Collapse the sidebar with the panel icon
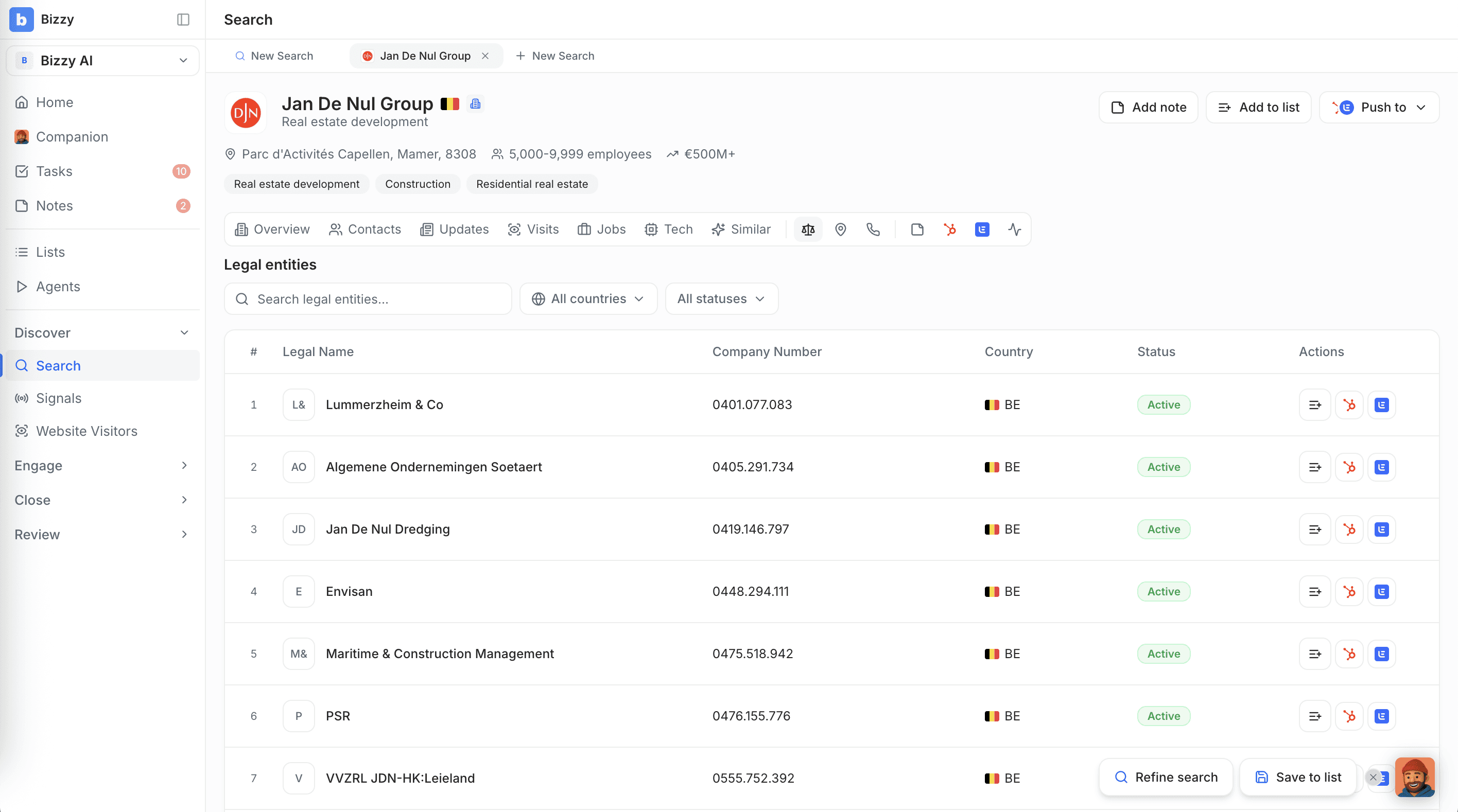1458x812 pixels. click(x=183, y=19)
